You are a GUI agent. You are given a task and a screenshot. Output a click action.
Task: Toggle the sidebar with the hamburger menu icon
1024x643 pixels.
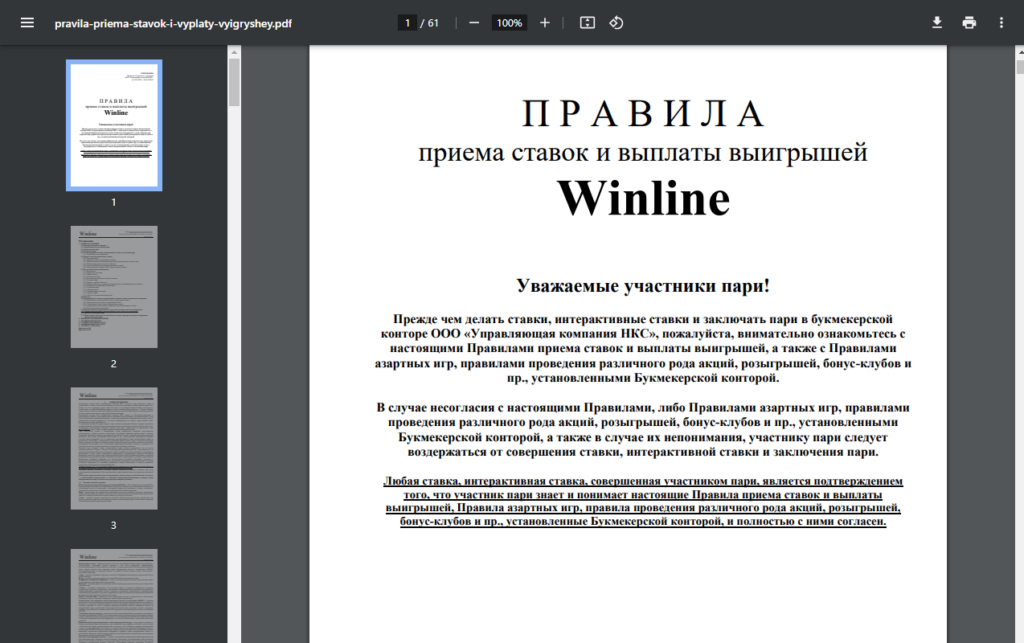click(x=27, y=23)
